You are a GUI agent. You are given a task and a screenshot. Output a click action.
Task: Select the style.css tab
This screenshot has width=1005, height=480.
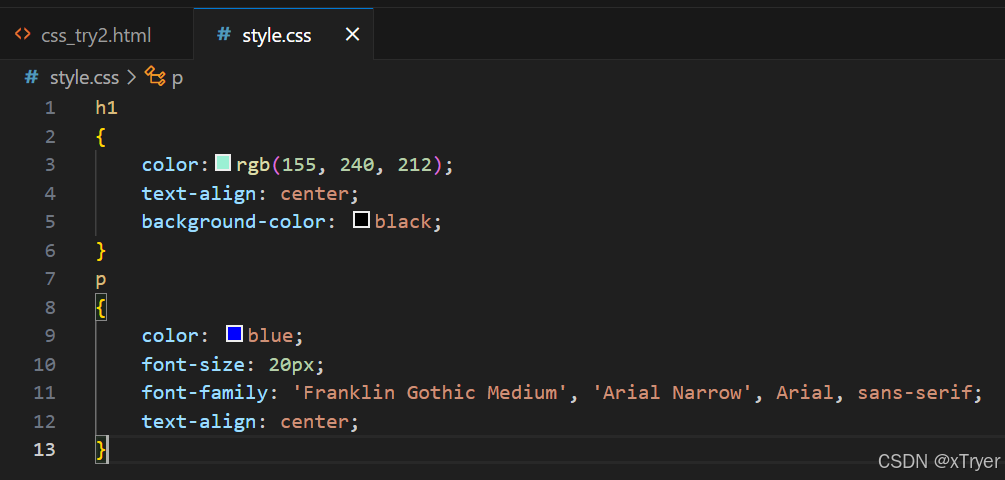(x=276, y=35)
